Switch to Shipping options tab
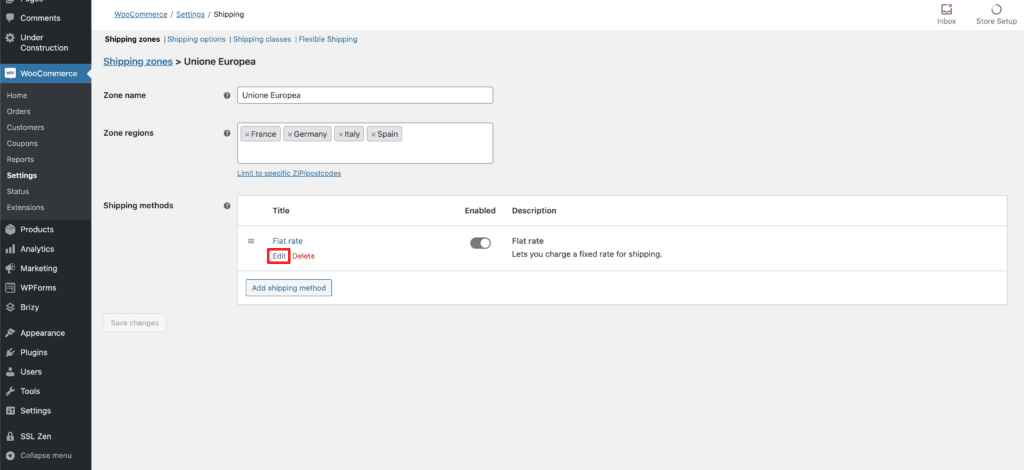Screen dimensions: 1024x470 coord(197,39)
